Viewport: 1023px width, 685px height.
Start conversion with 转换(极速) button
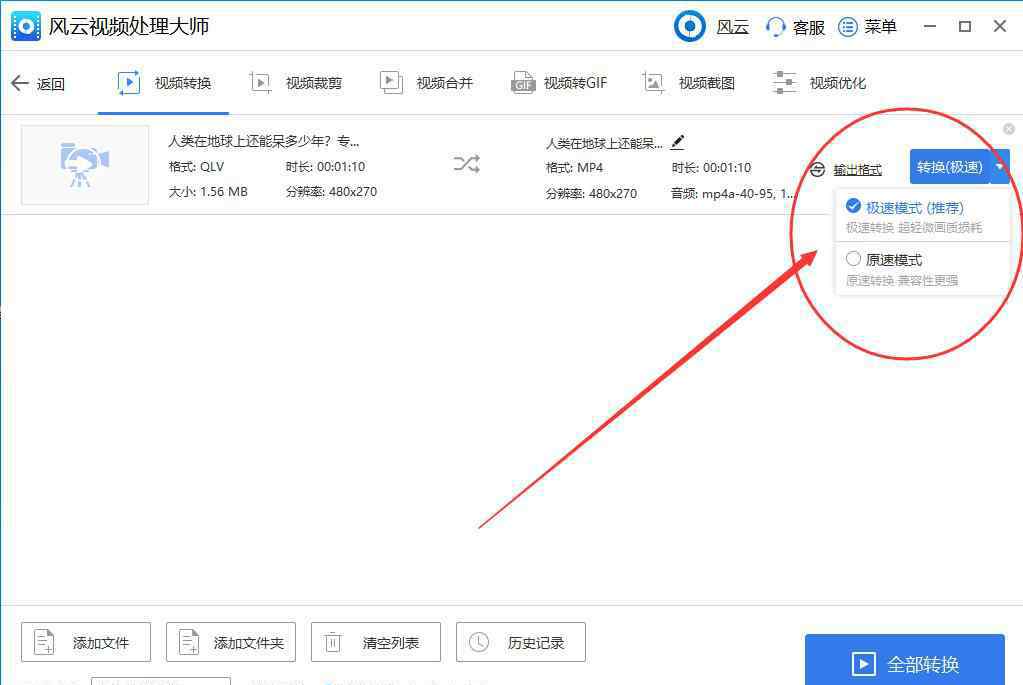coord(949,167)
